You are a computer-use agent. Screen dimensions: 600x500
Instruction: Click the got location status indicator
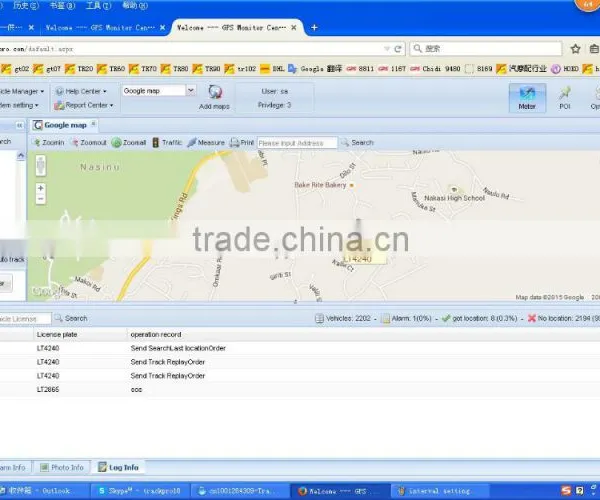(479, 318)
